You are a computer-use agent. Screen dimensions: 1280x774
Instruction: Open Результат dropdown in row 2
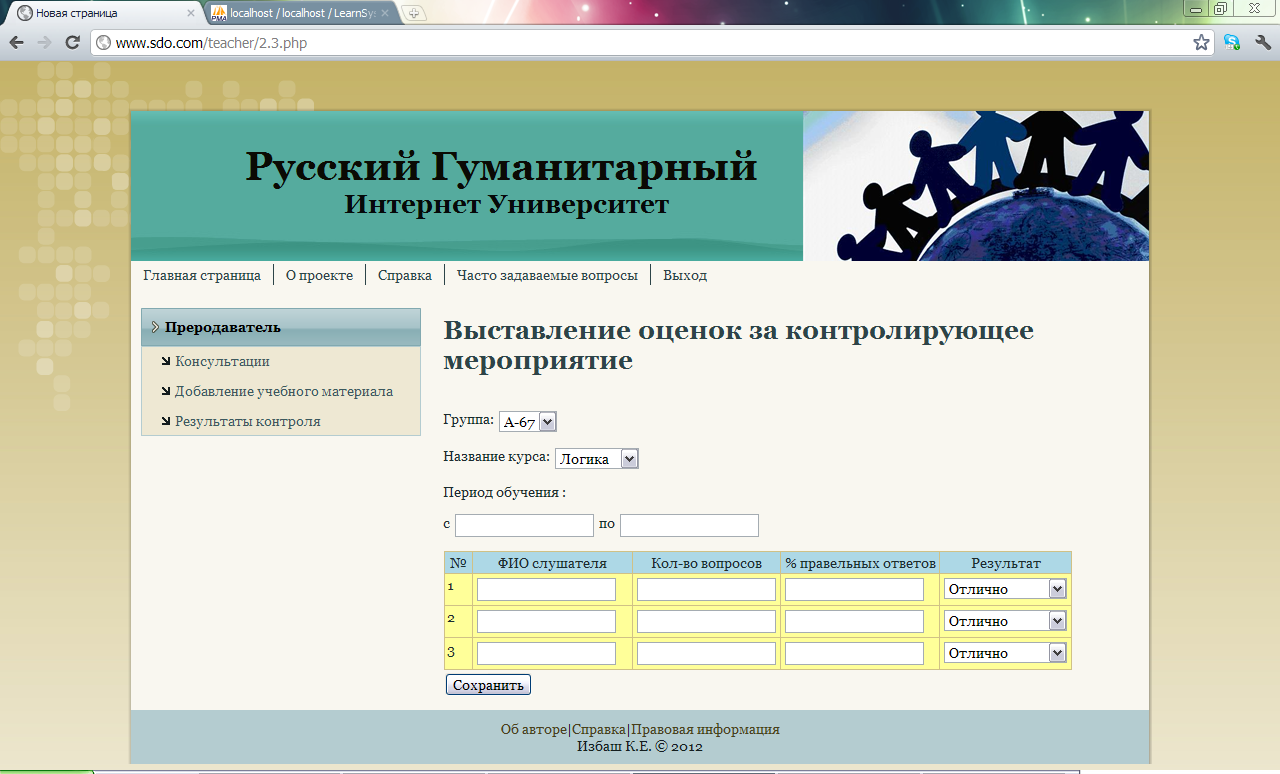point(1005,621)
